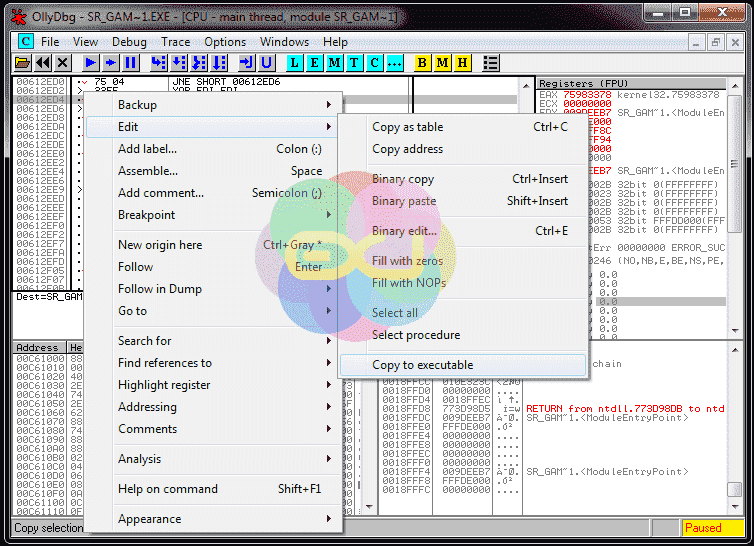The image size is (754, 546).
Task: Choose Fill with NOPs
Action: (x=463, y=283)
